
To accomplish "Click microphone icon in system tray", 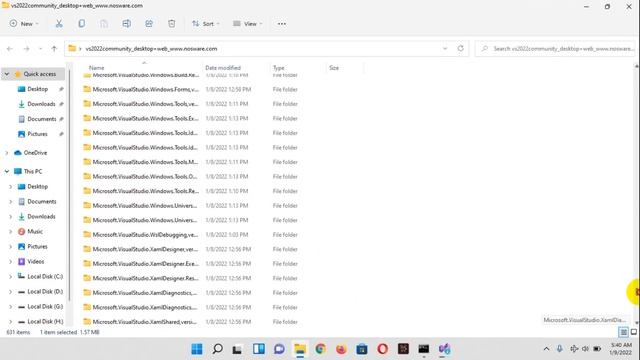I will (x=560, y=349).
